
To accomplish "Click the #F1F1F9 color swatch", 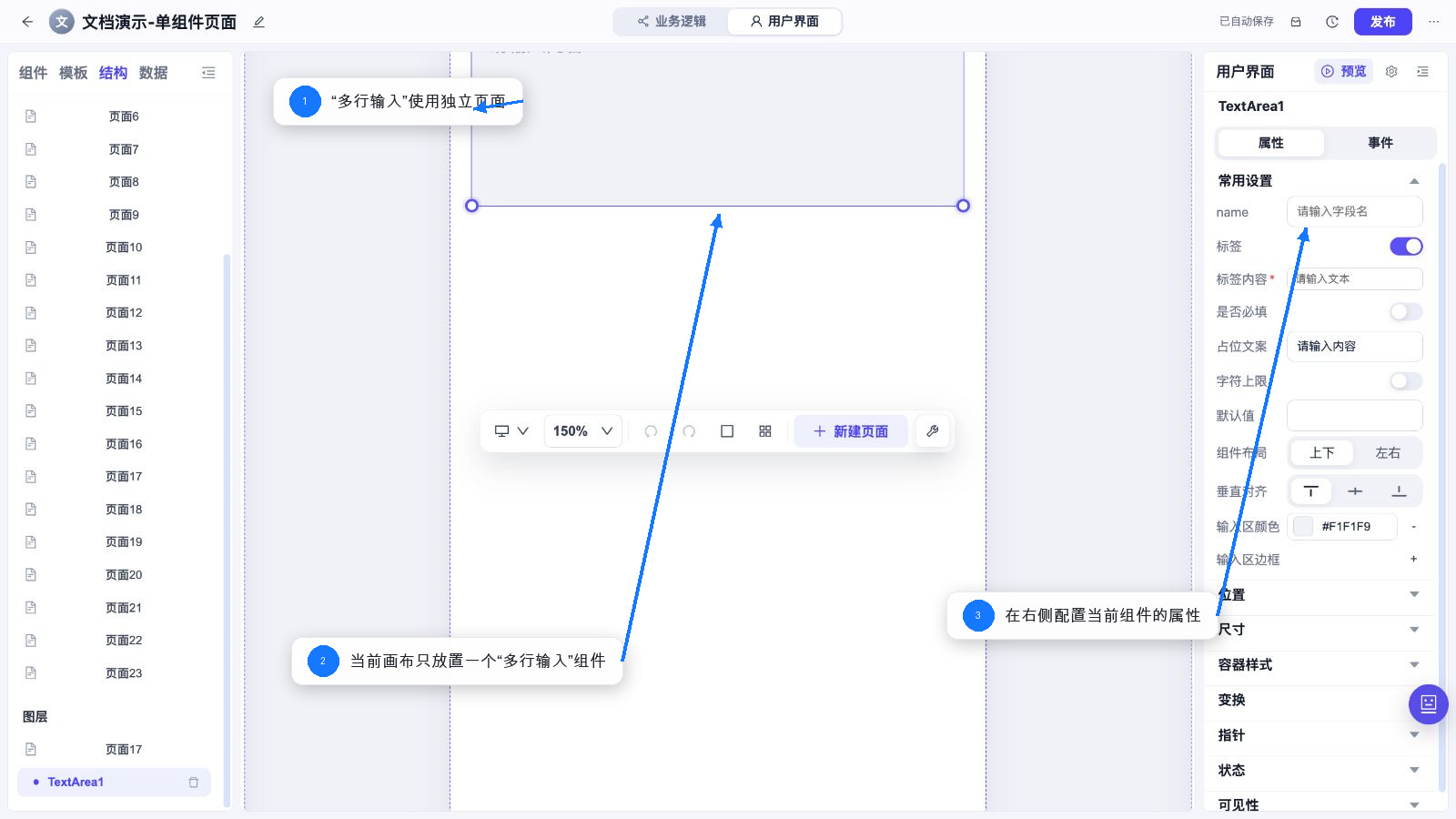I will tap(1303, 526).
